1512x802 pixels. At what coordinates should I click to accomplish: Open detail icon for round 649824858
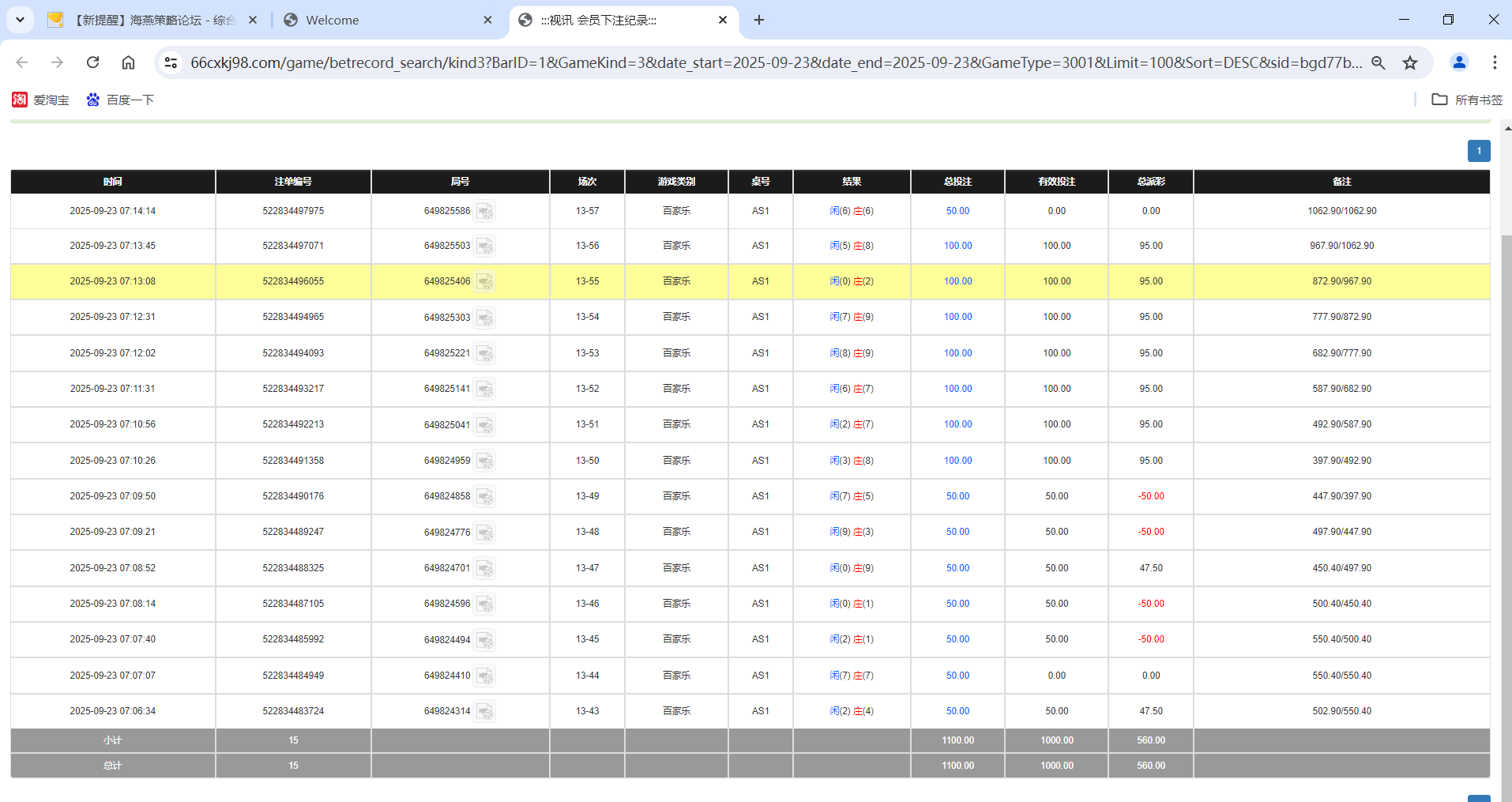pyautogui.click(x=484, y=497)
